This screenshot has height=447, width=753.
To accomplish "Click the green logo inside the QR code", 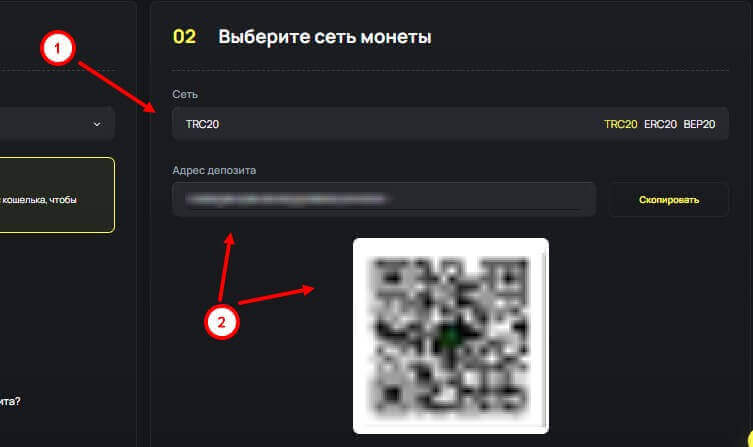I will 449,337.
